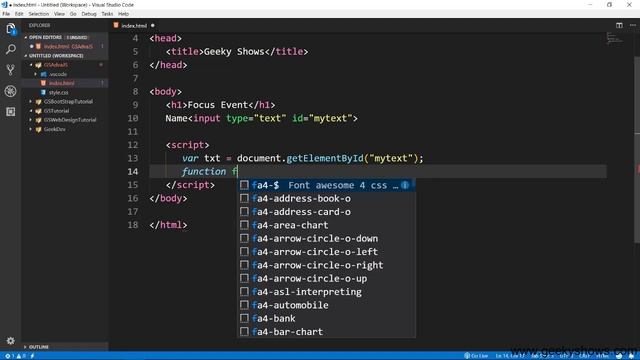640x360 pixels.
Task: Open the Debug view in activity bar
Action: tap(11, 91)
